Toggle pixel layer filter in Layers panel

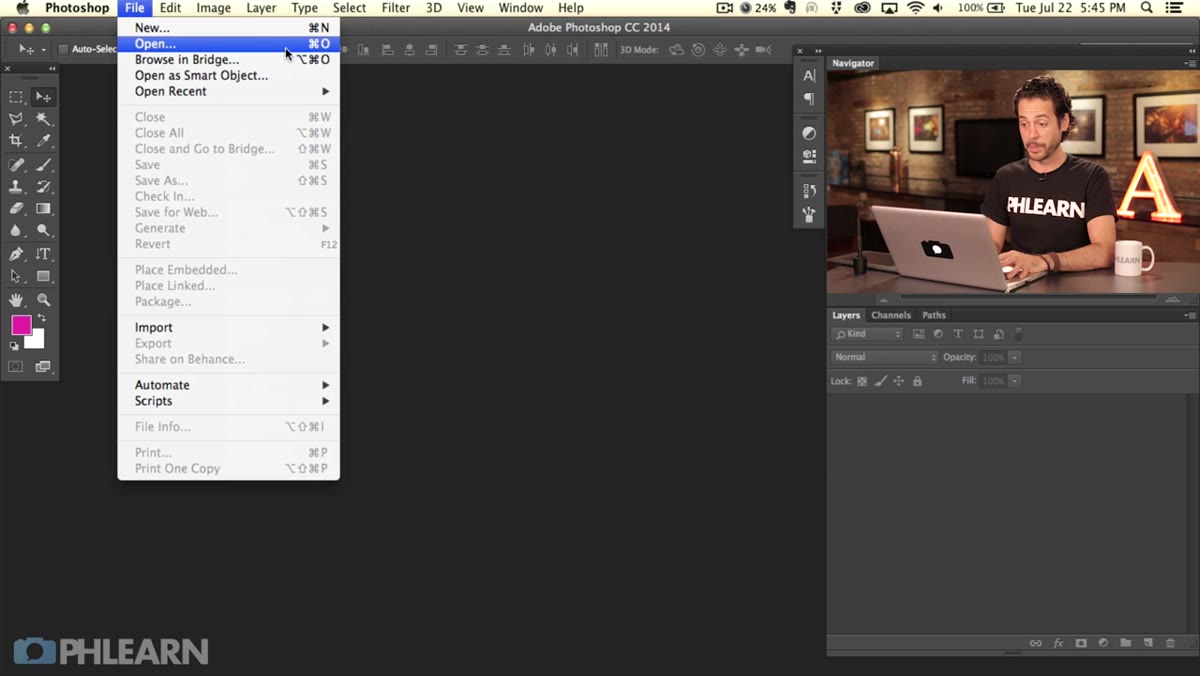[918, 334]
